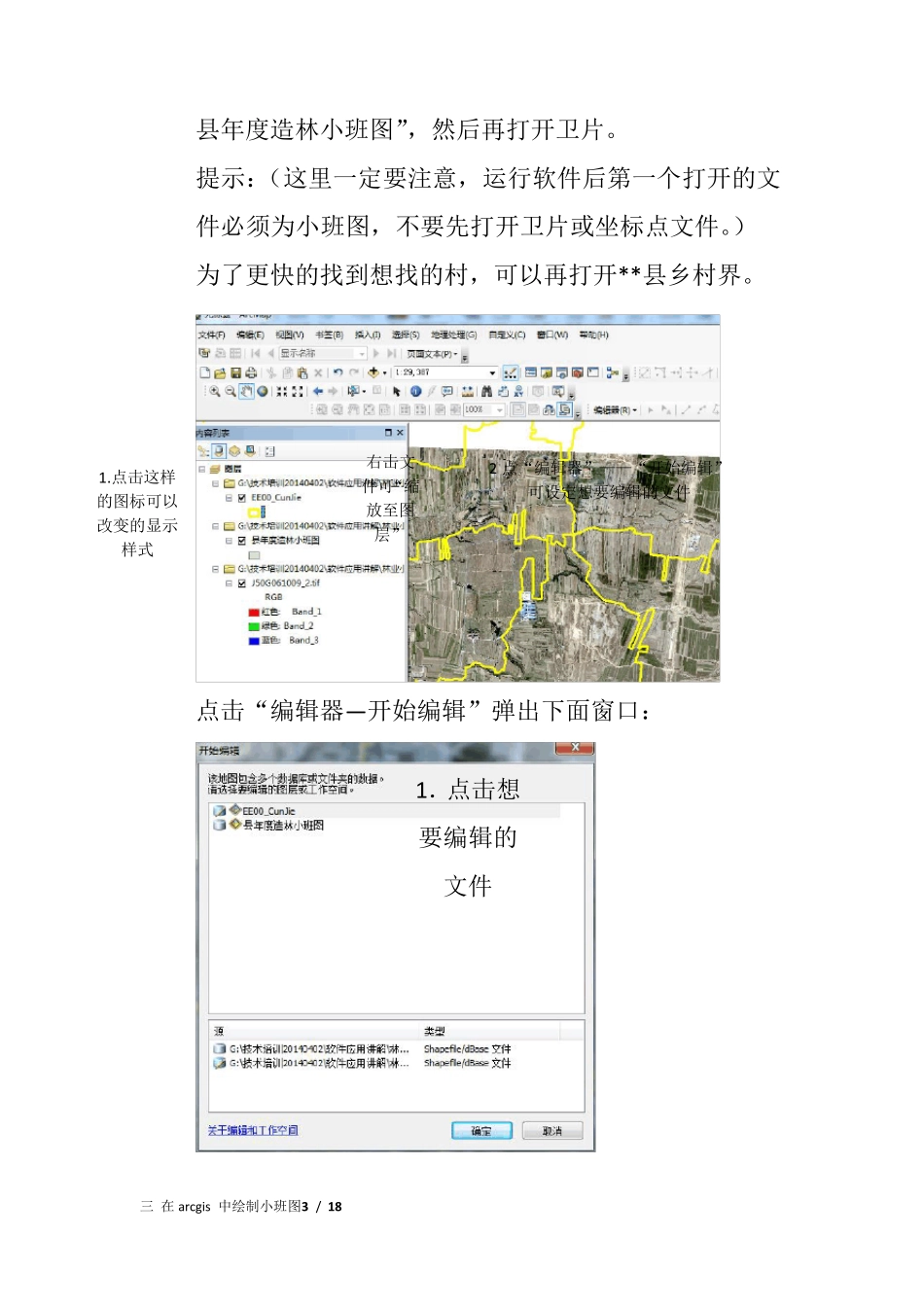Select the Zoom Out magnifier tool
This screenshot has width=924, height=1307.
coord(231,392)
